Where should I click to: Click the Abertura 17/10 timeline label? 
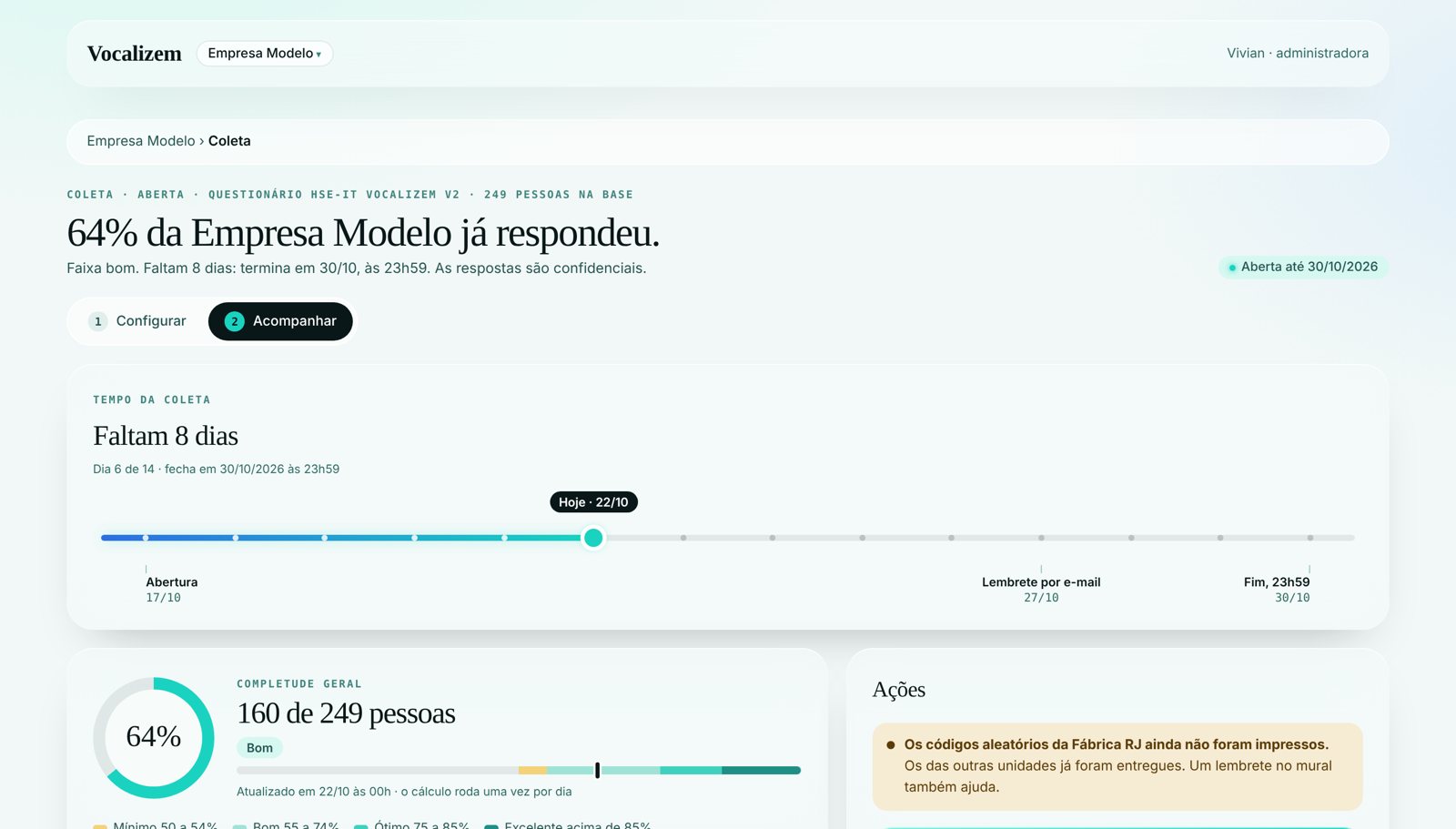tap(172, 590)
